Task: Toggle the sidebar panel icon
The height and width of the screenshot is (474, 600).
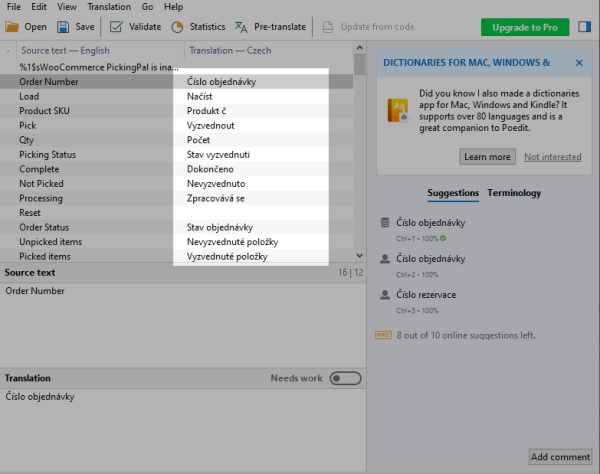Action: [x=585, y=27]
